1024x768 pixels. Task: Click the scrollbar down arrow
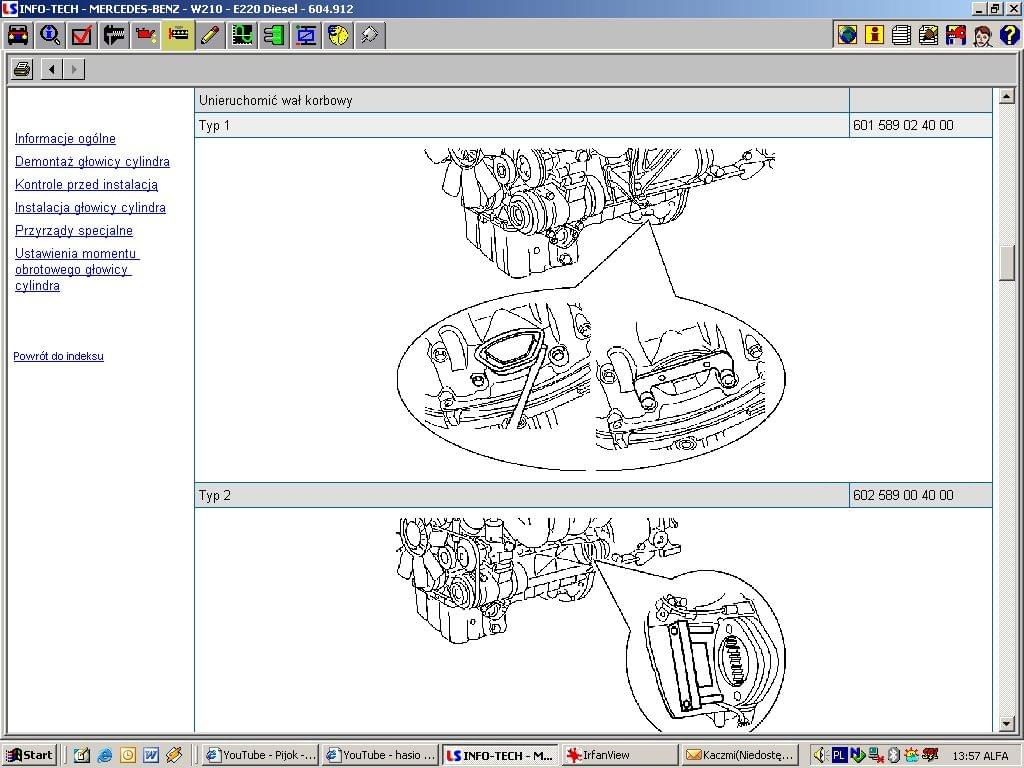tap(1006, 724)
